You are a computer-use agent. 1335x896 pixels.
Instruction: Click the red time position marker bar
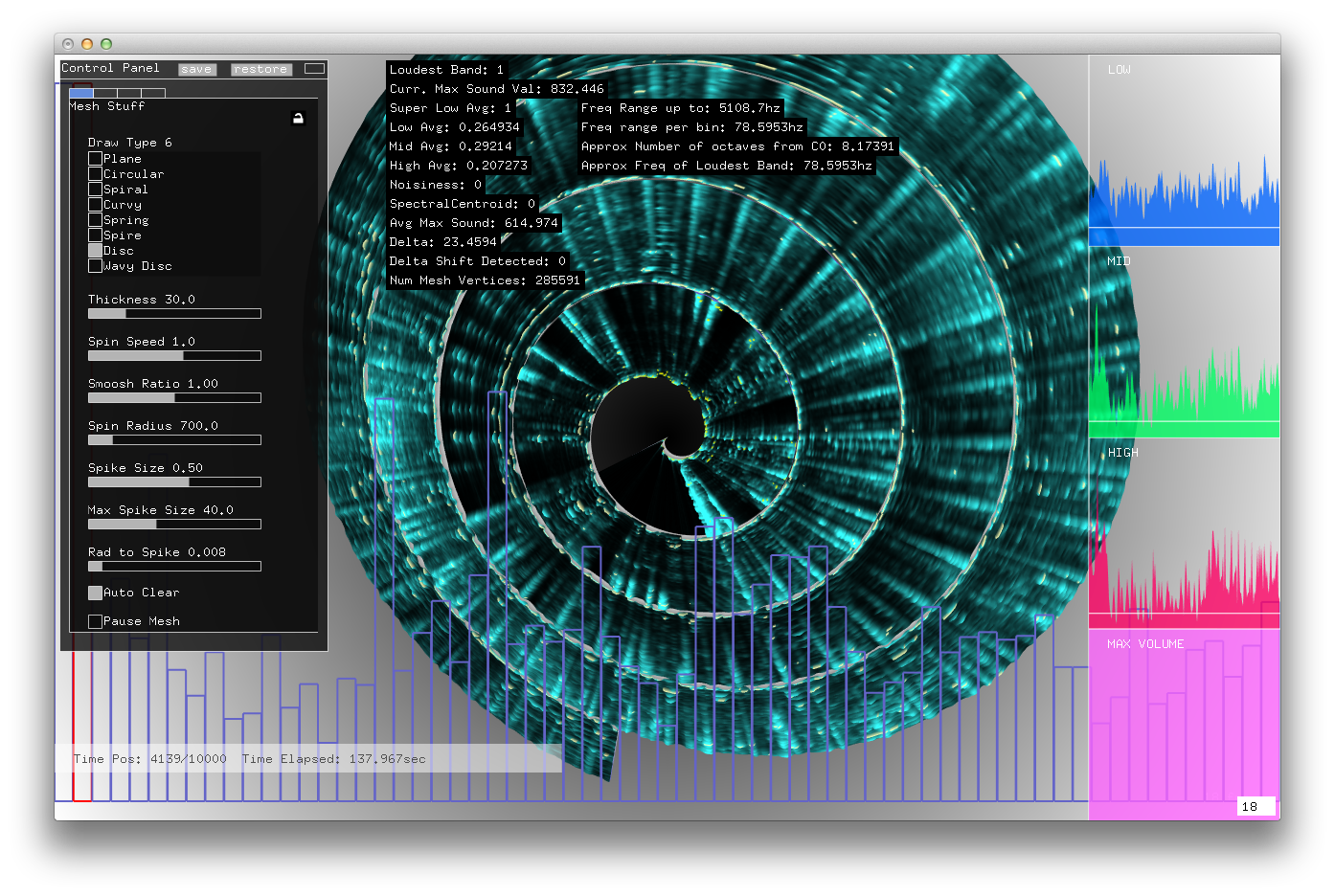[82, 726]
